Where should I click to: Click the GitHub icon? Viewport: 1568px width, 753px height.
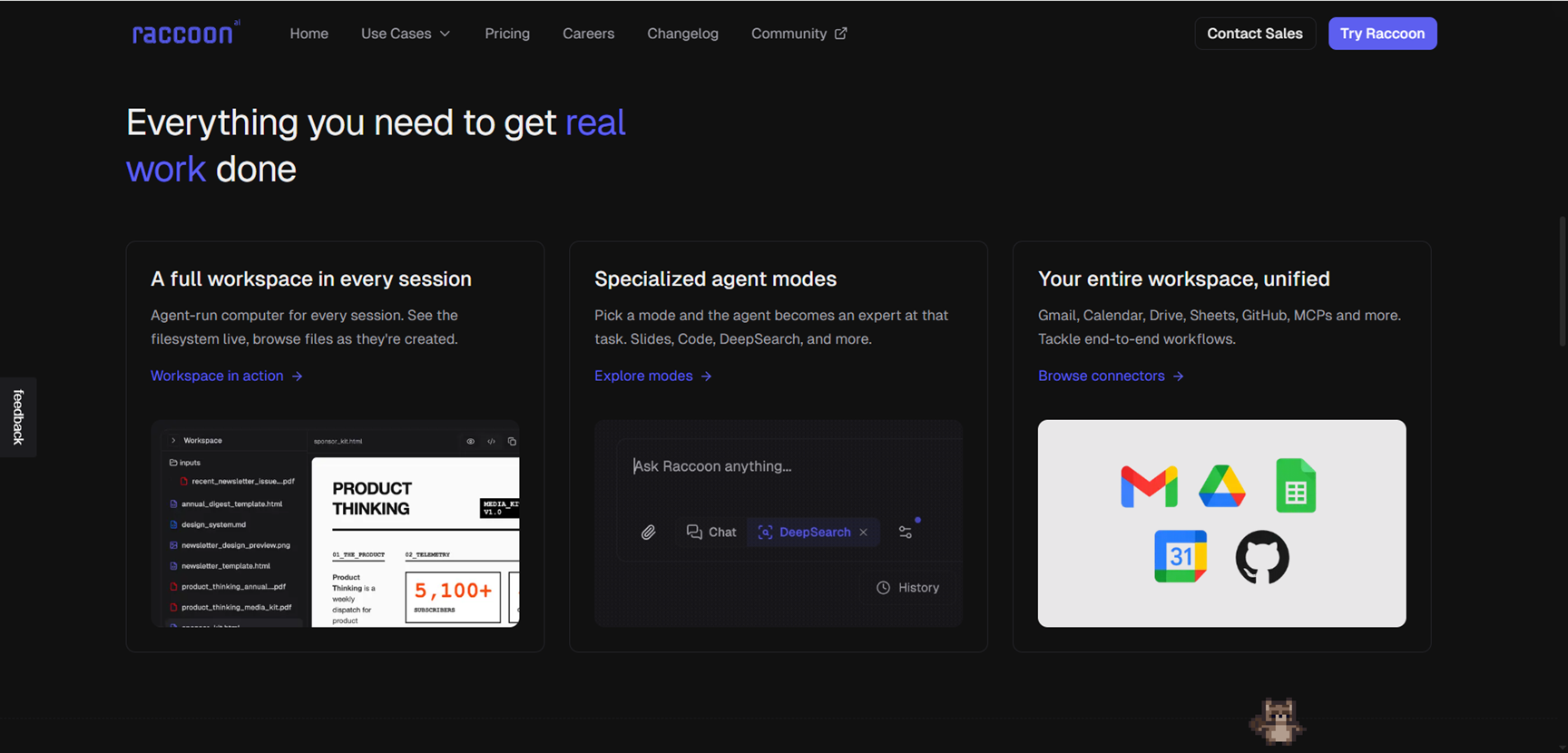pos(1262,557)
